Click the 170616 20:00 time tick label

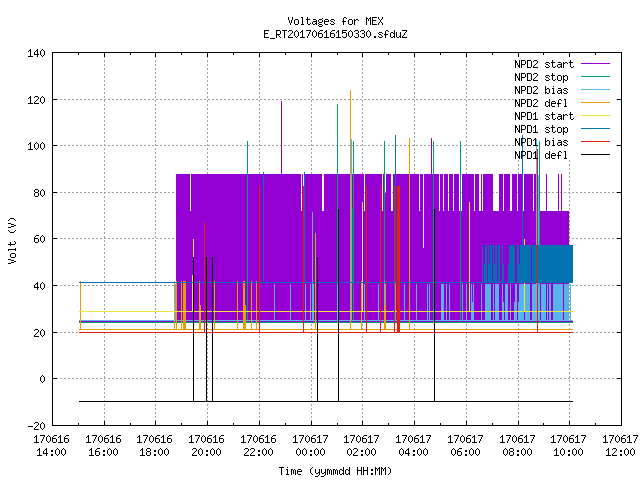coord(207,446)
